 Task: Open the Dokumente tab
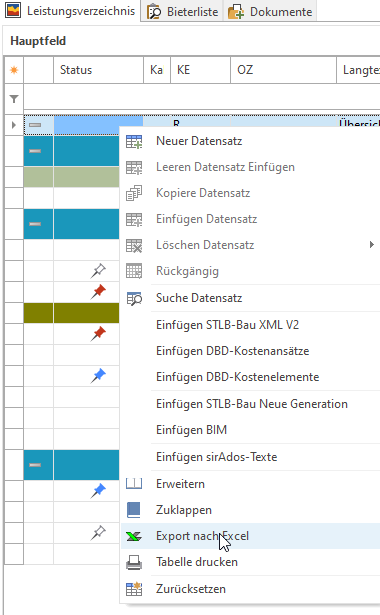coord(270,12)
